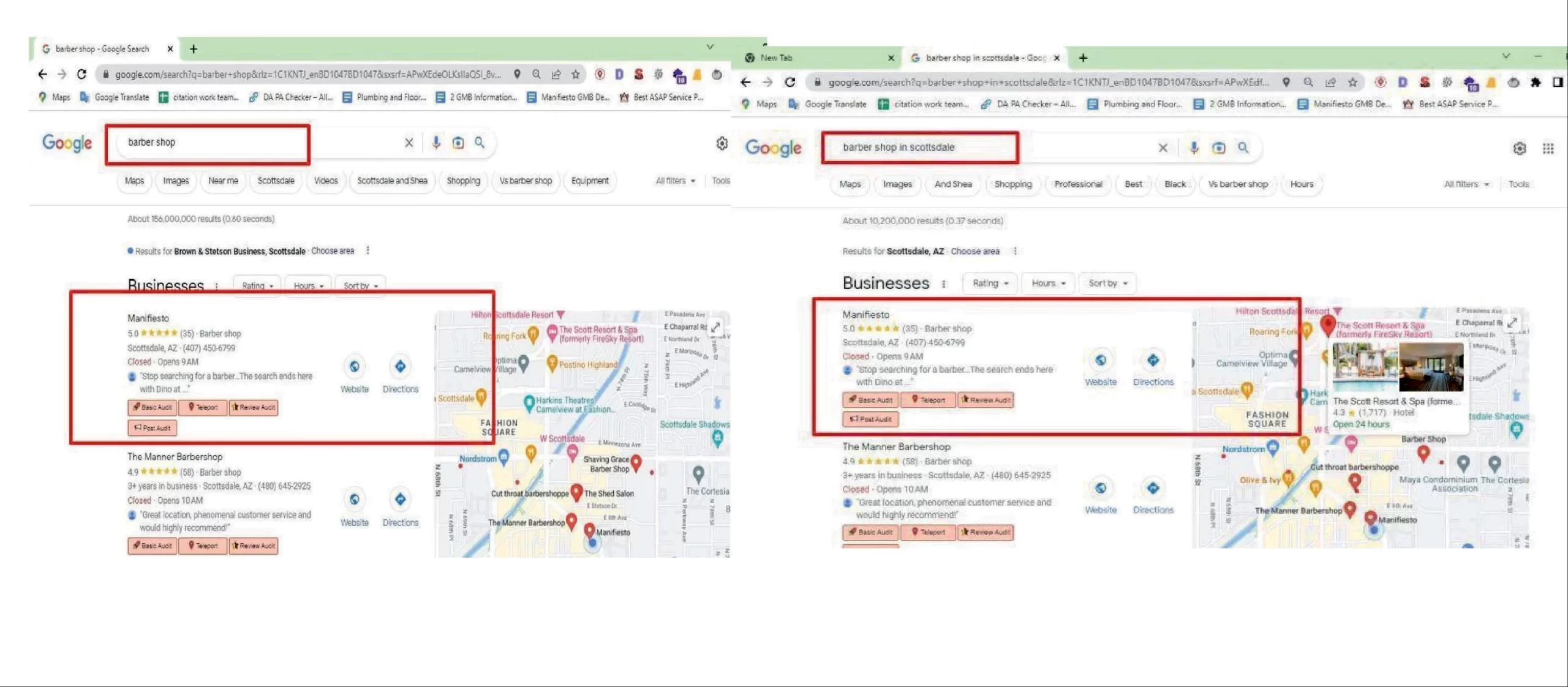
Task: Bookmark page with star in left window
Action: tap(575, 74)
